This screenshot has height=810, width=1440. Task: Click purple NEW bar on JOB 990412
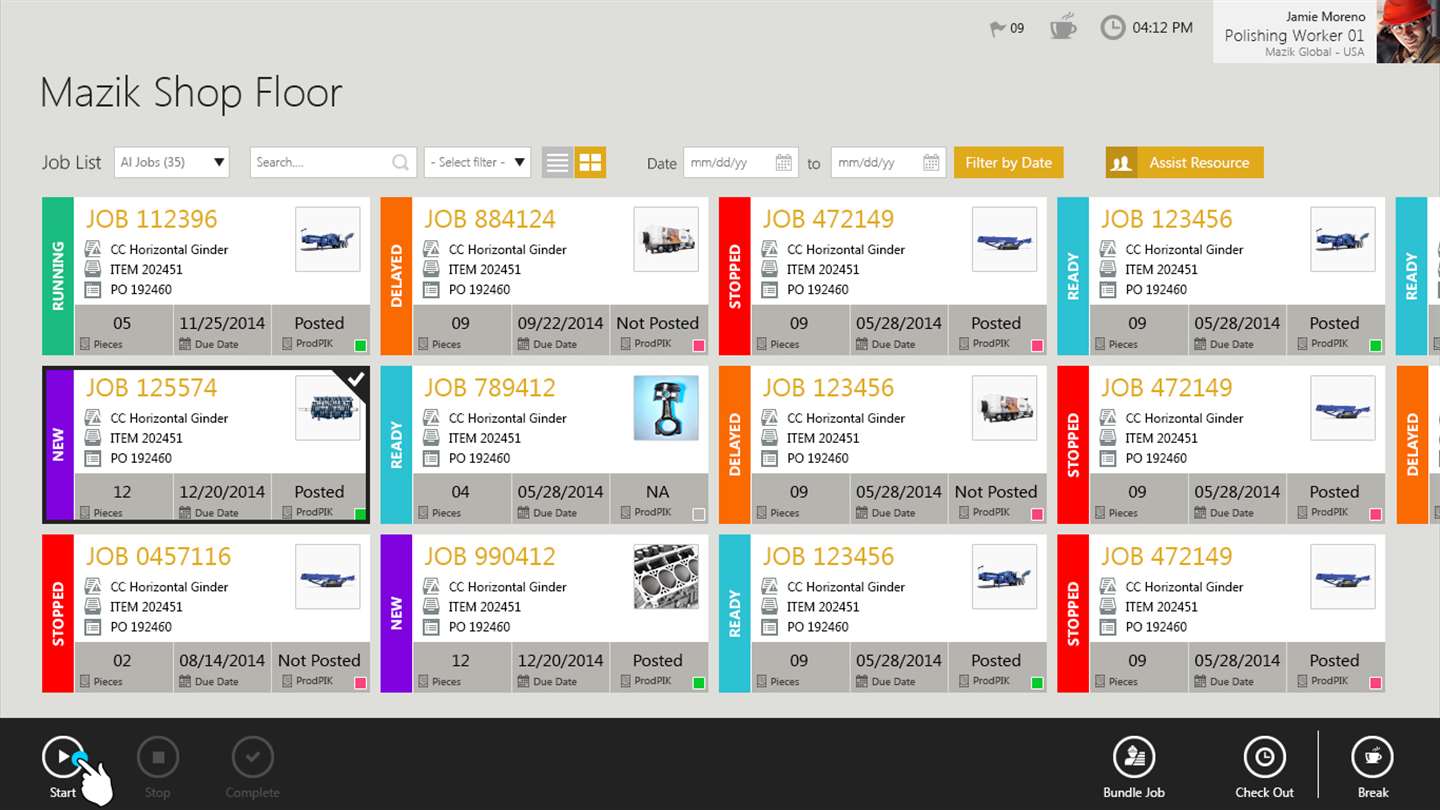tap(396, 614)
